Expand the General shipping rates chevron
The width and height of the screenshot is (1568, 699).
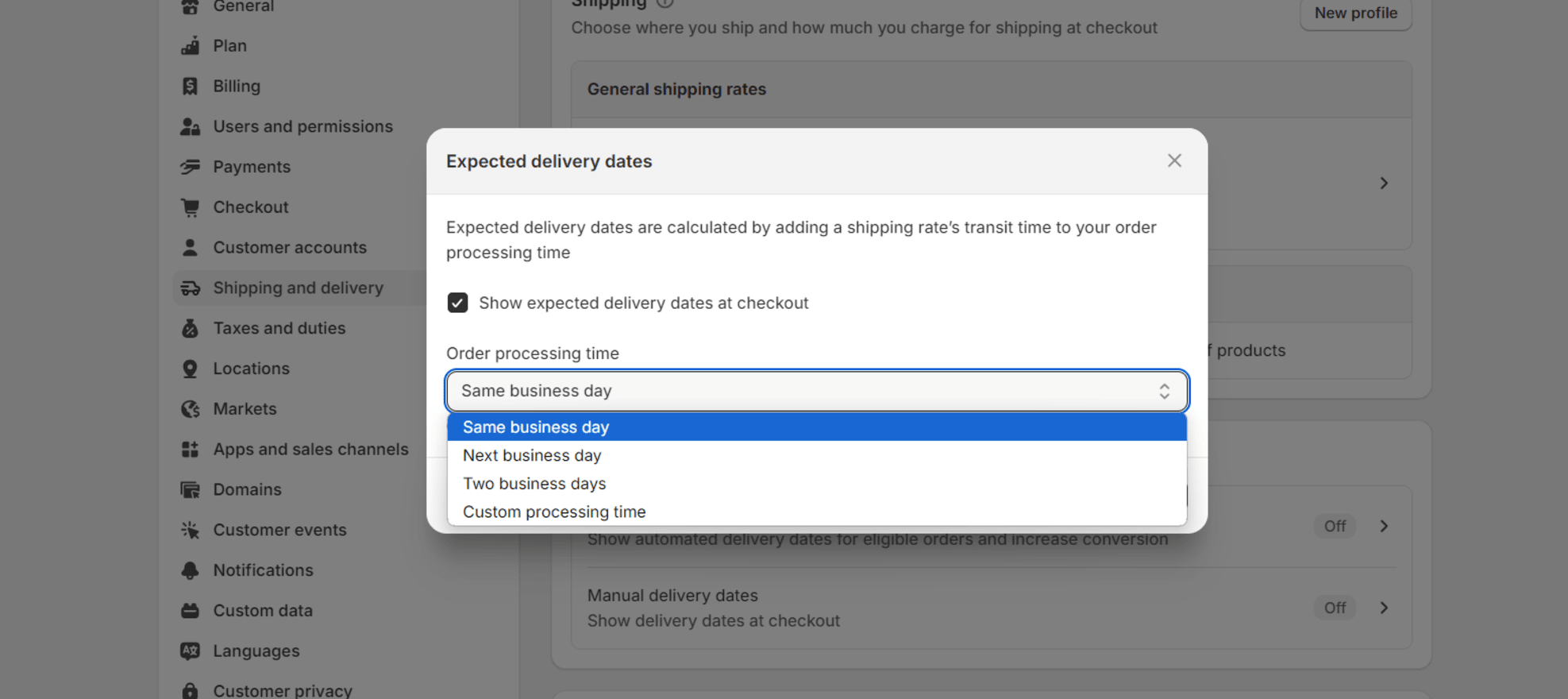point(1384,183)
